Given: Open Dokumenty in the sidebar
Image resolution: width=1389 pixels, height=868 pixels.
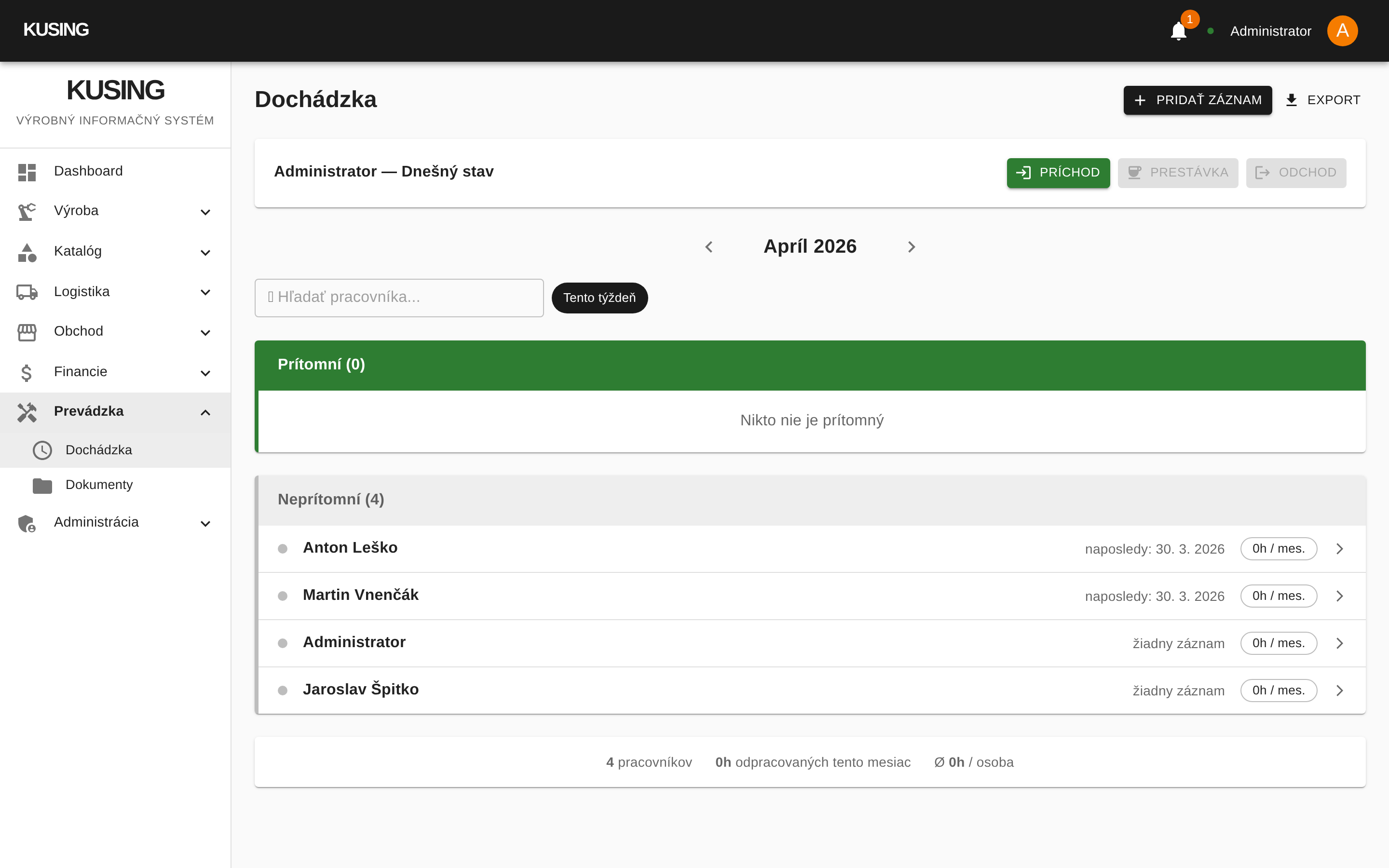Looking at the screenshot, I should pos(115,485).
